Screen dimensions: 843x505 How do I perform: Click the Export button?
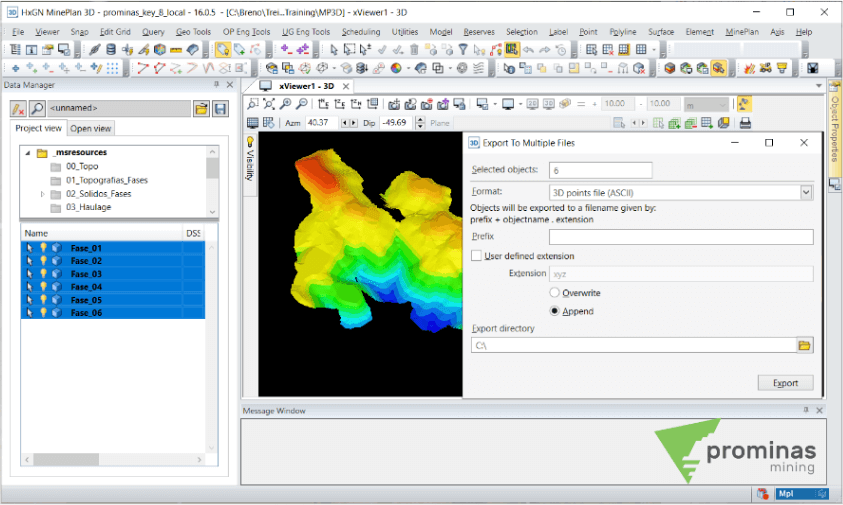785,383
